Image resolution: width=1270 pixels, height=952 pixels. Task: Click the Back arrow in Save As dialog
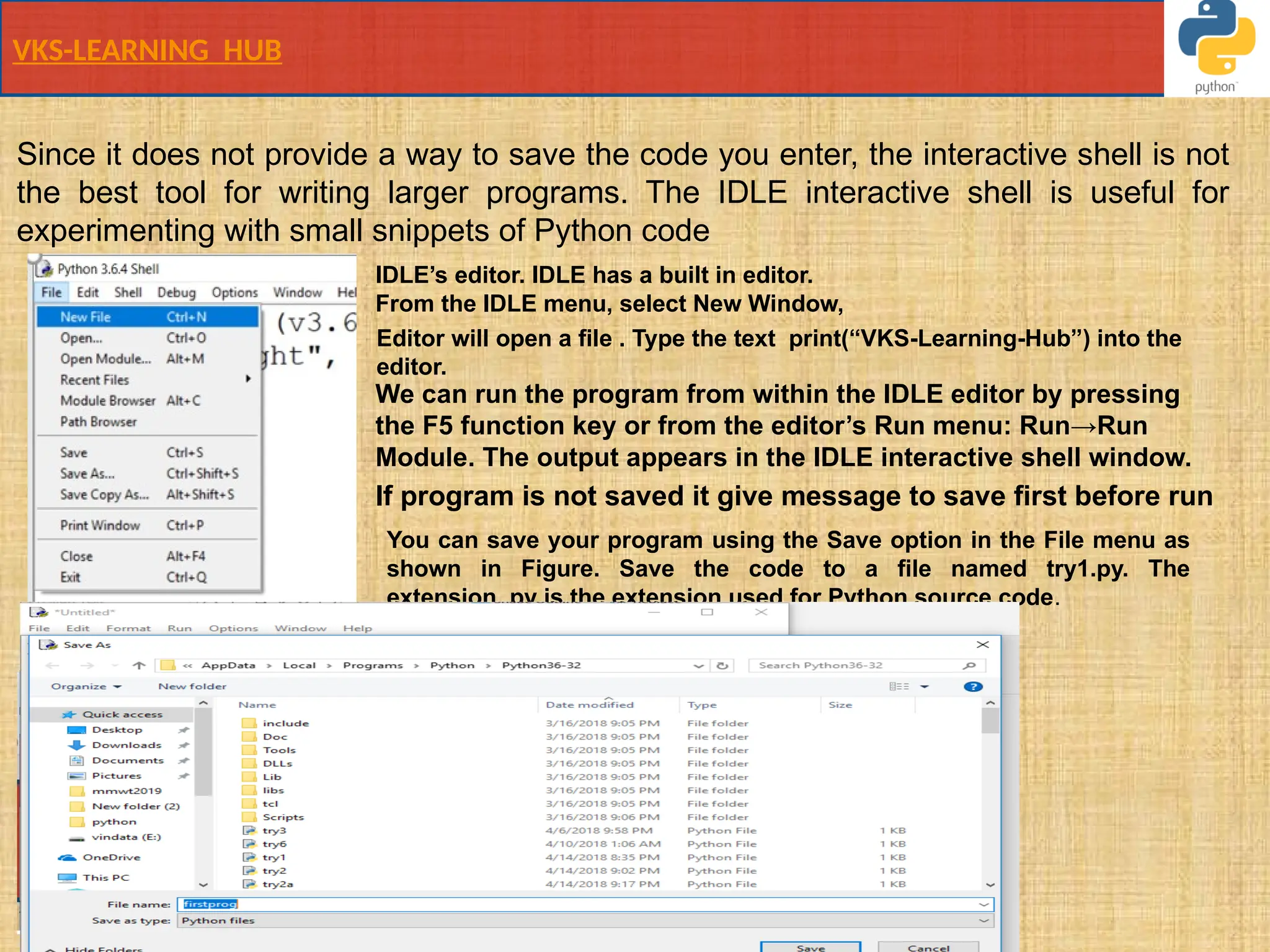pyautogui.click(x=53, y=665)
